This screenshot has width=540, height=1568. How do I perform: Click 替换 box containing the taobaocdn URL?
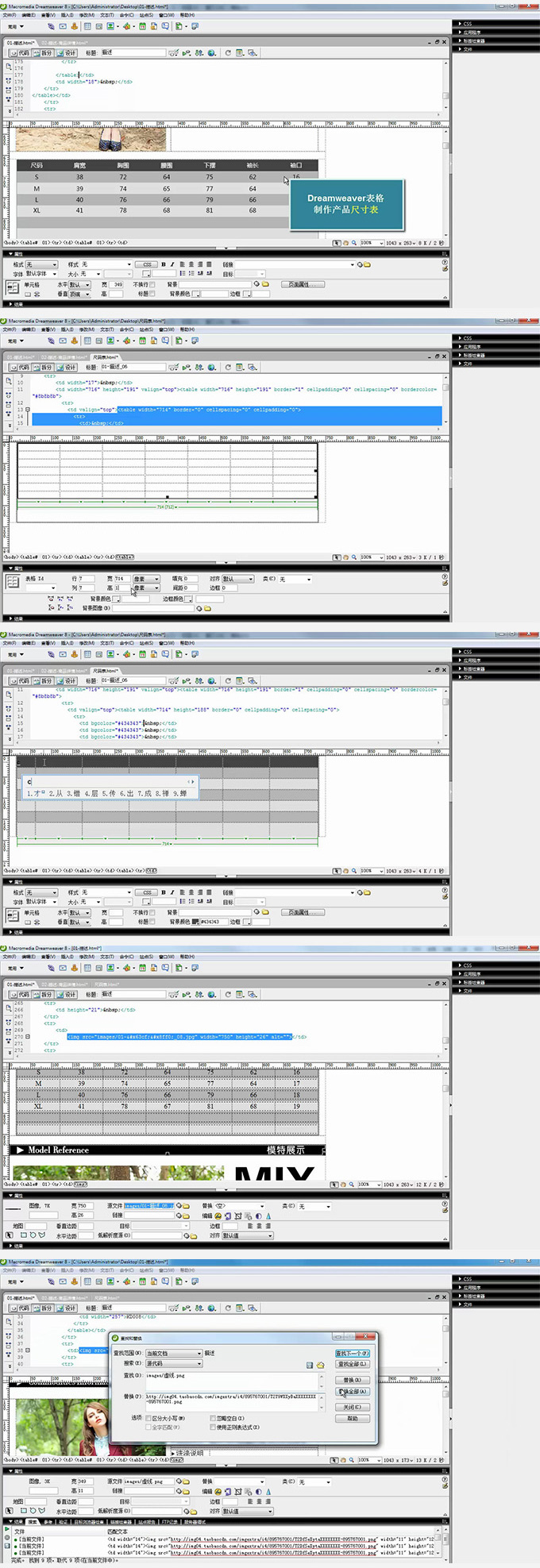pos(235,1402)
